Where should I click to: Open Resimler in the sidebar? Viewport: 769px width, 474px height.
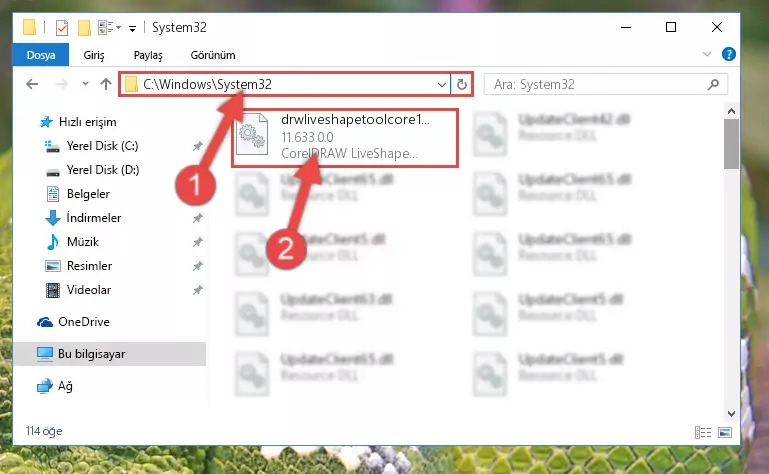89,266
